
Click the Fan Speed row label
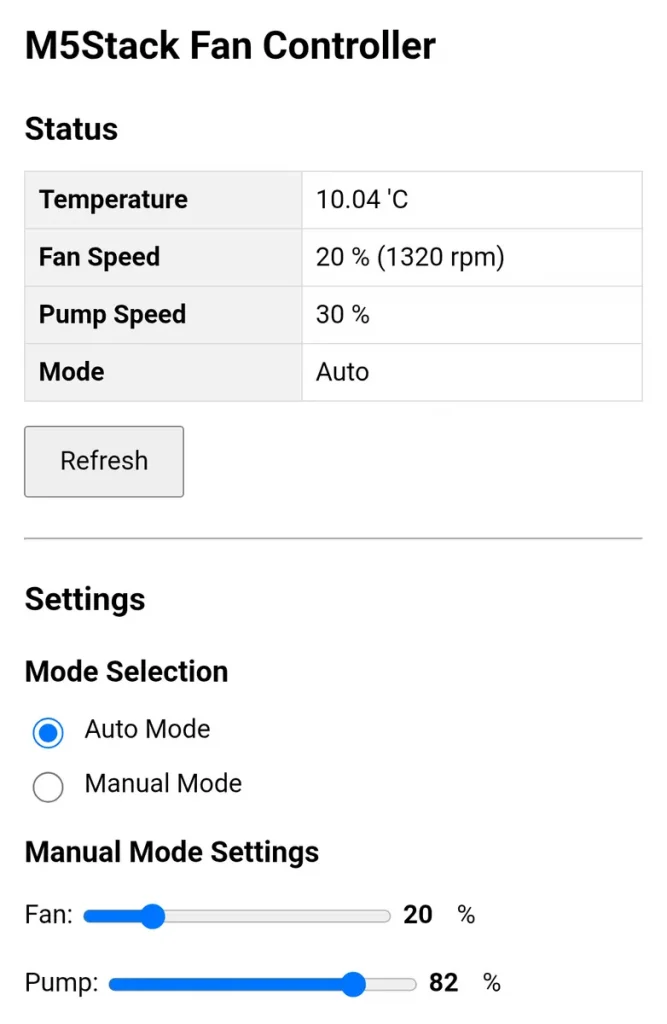tap(99, 258)
